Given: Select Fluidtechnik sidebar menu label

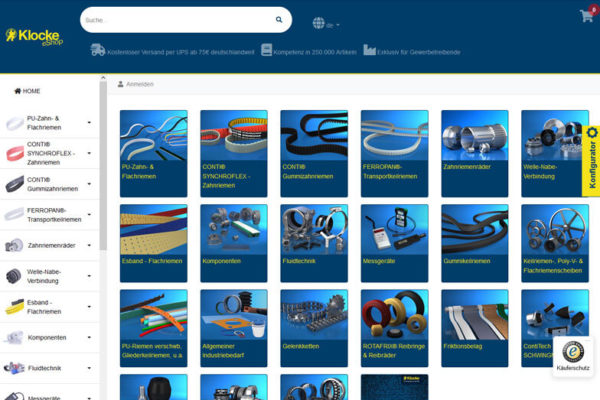Looking at the screenshot, I should [x=44, y=368].
